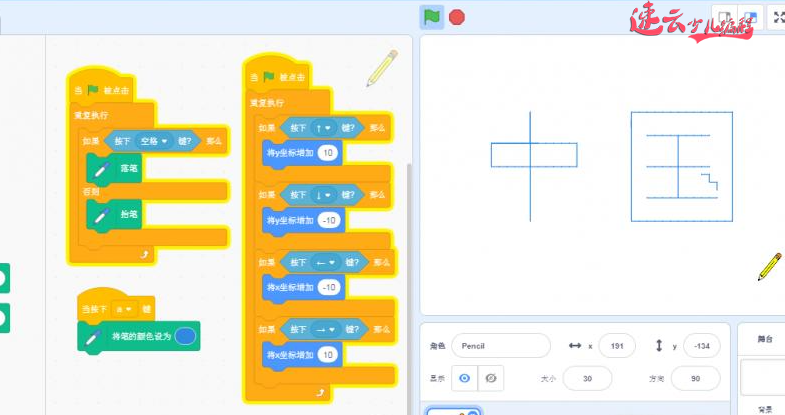Image resolution: width=785 pixels, height=415 pixels.
Task: Click the blue pen color swatch
Action: click(185, 336)
